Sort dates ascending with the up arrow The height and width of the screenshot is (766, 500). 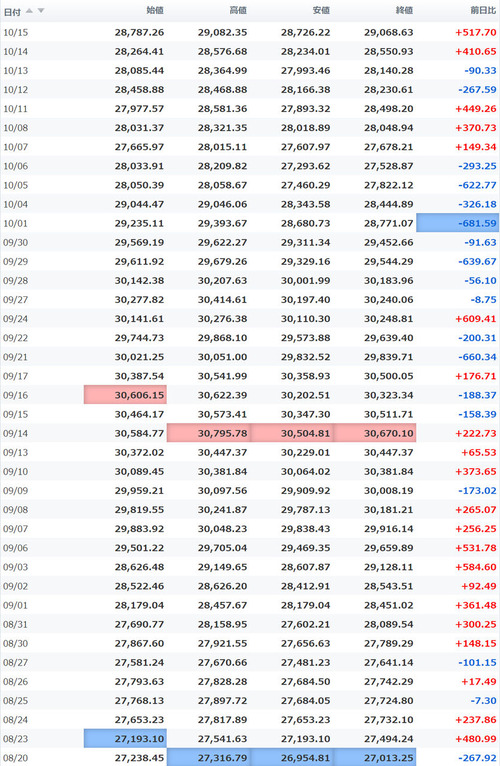coord(29,10)
